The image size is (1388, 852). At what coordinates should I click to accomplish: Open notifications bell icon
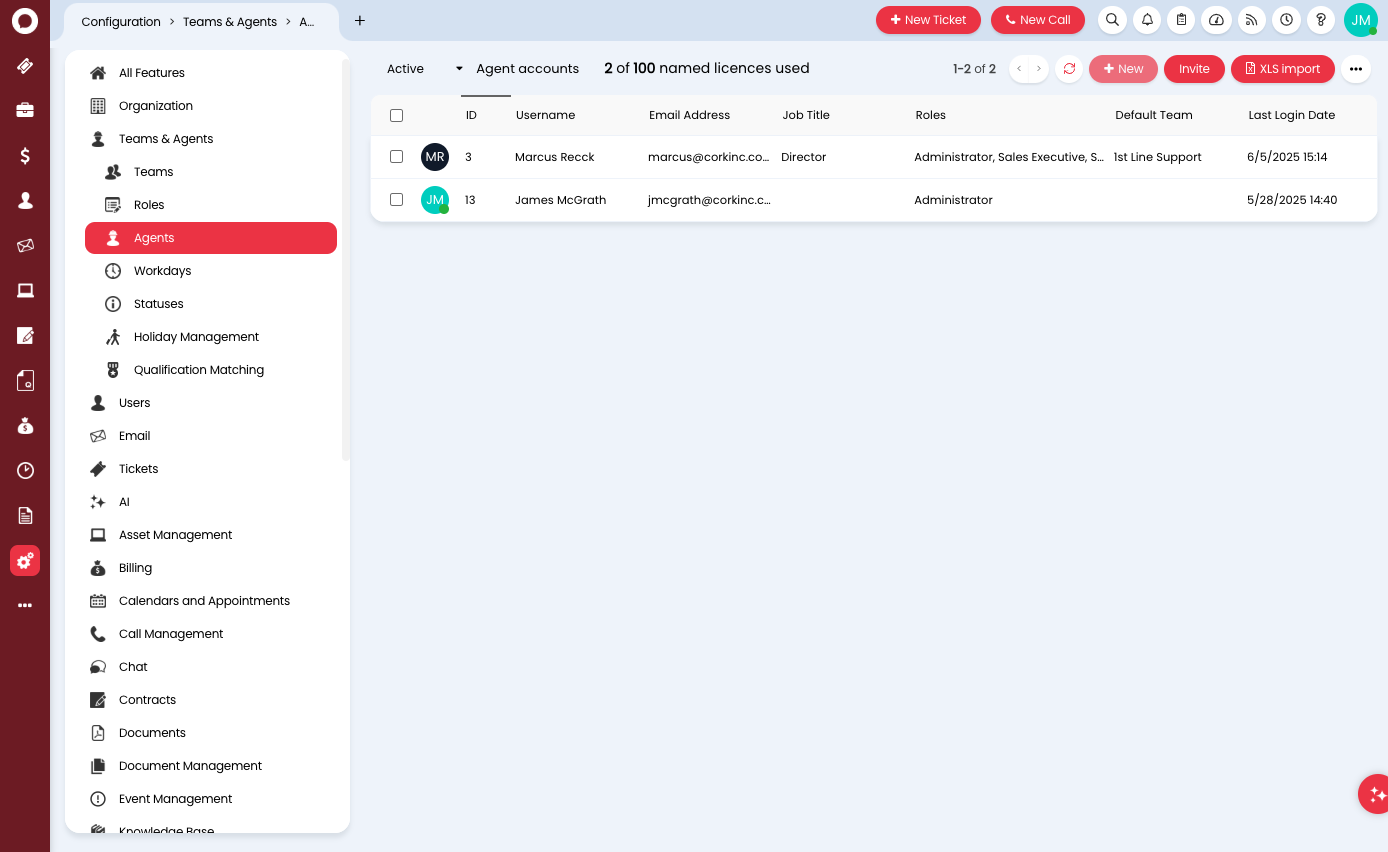1147,20
